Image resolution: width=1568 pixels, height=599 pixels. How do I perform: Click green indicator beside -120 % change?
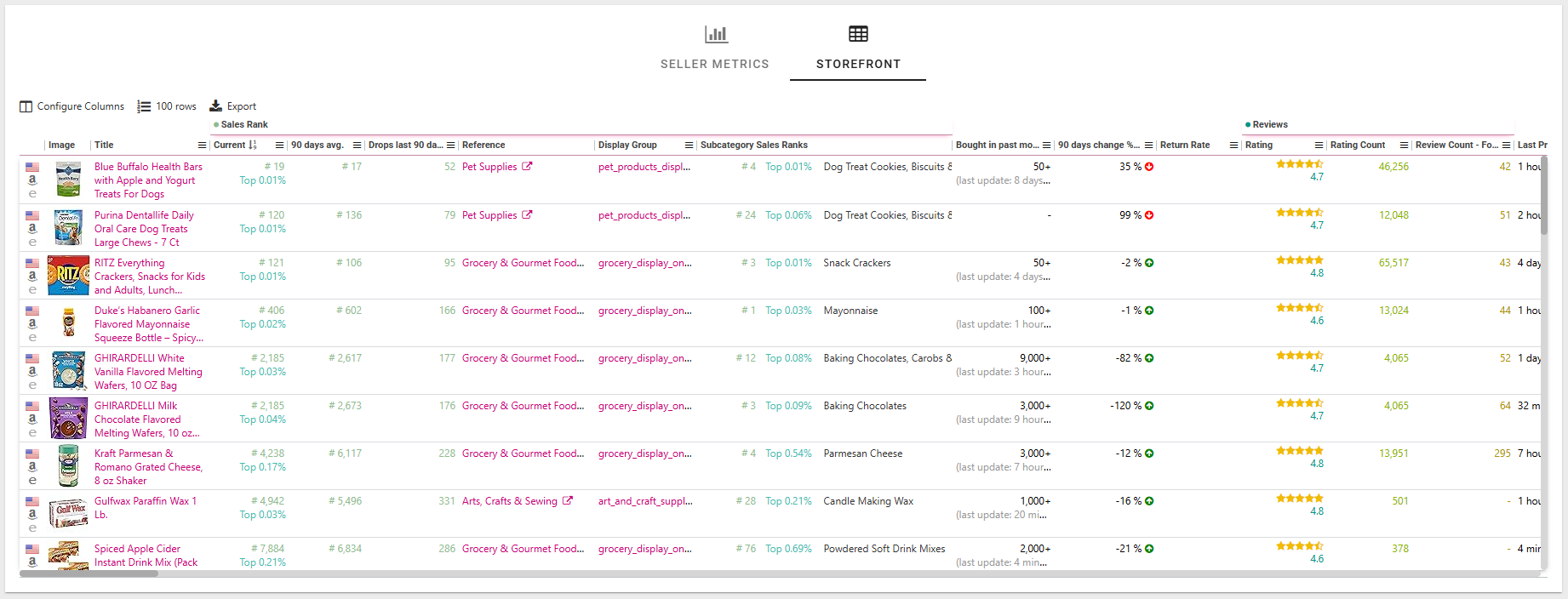(1149, 406)
